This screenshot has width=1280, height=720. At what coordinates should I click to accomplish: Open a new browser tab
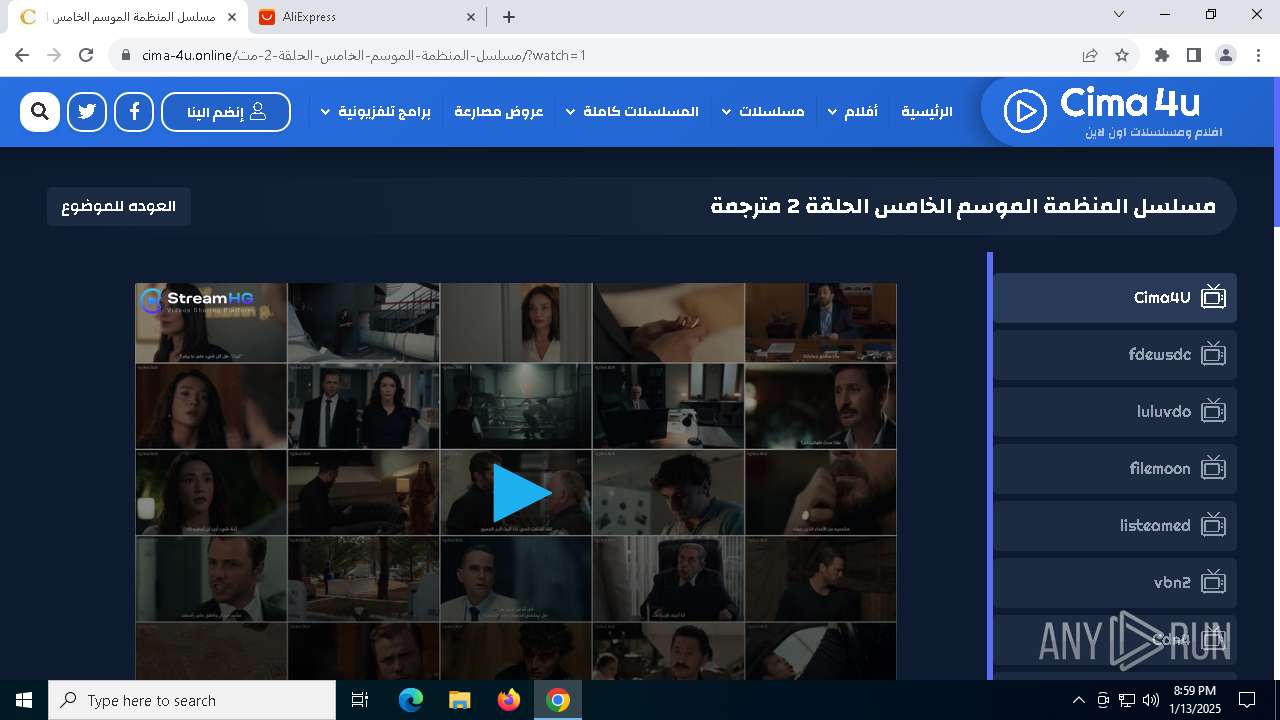[x=509, y=17]
